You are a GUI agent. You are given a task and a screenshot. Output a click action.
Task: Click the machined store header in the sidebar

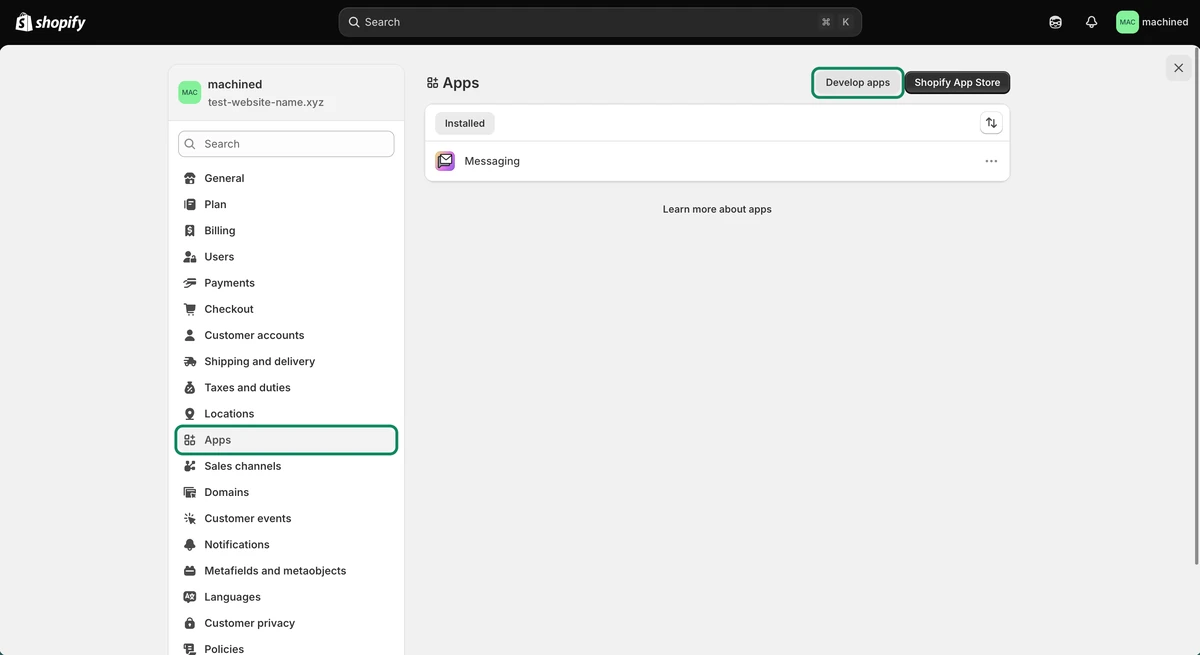(287, 92)
